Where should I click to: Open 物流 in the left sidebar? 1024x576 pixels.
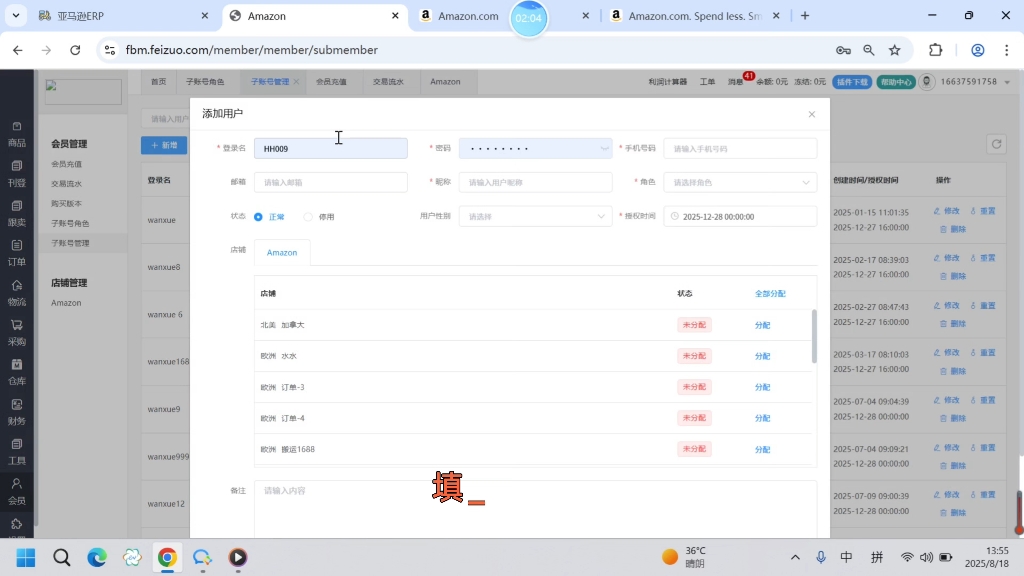pos(17,293)
